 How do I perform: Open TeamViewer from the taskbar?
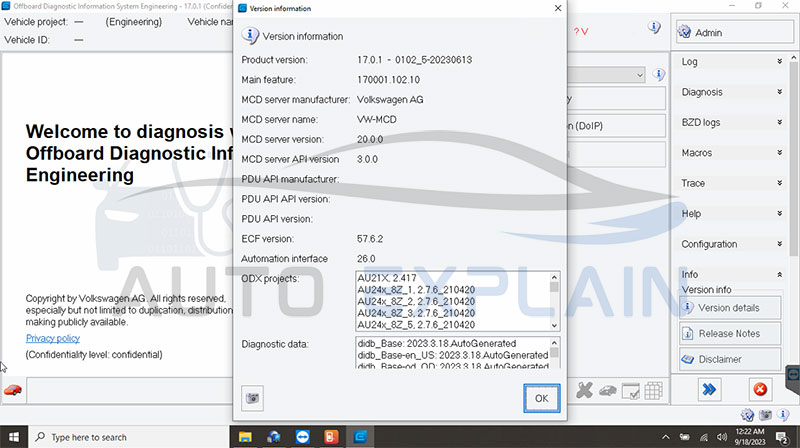click(303, 437)
